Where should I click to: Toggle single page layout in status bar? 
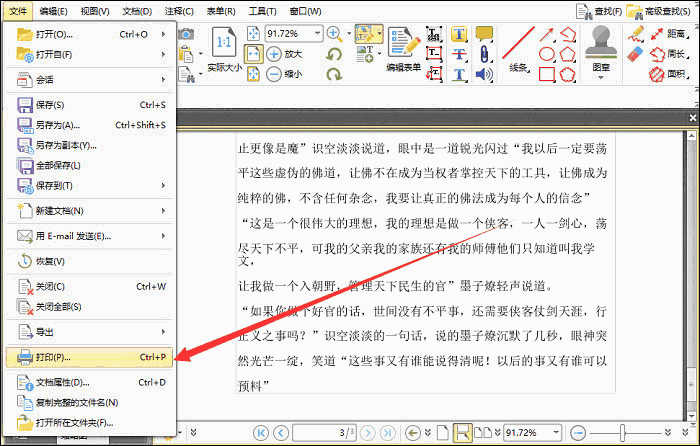[442, 432]
